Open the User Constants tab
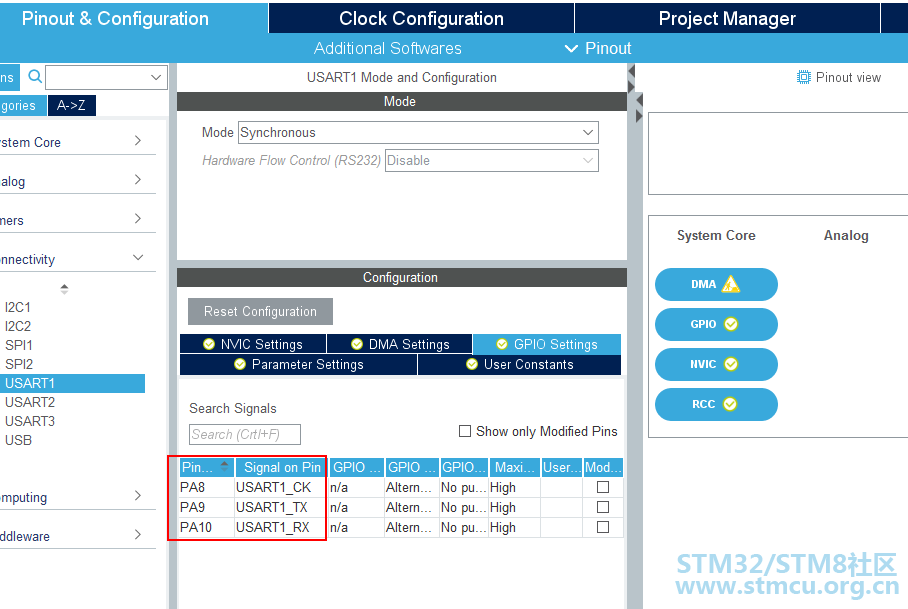The height and width of the screenshot is (609, 908). click(519, 364)
